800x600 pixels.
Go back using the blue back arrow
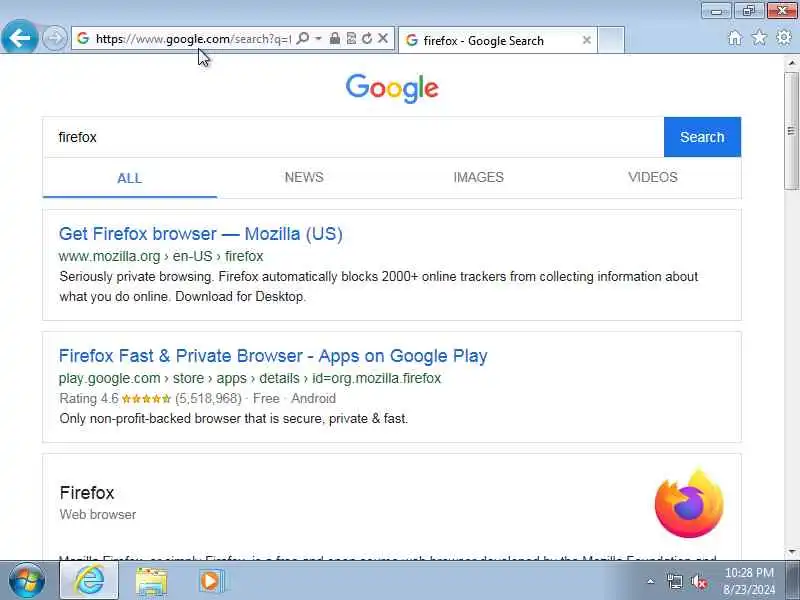point(19,37)
